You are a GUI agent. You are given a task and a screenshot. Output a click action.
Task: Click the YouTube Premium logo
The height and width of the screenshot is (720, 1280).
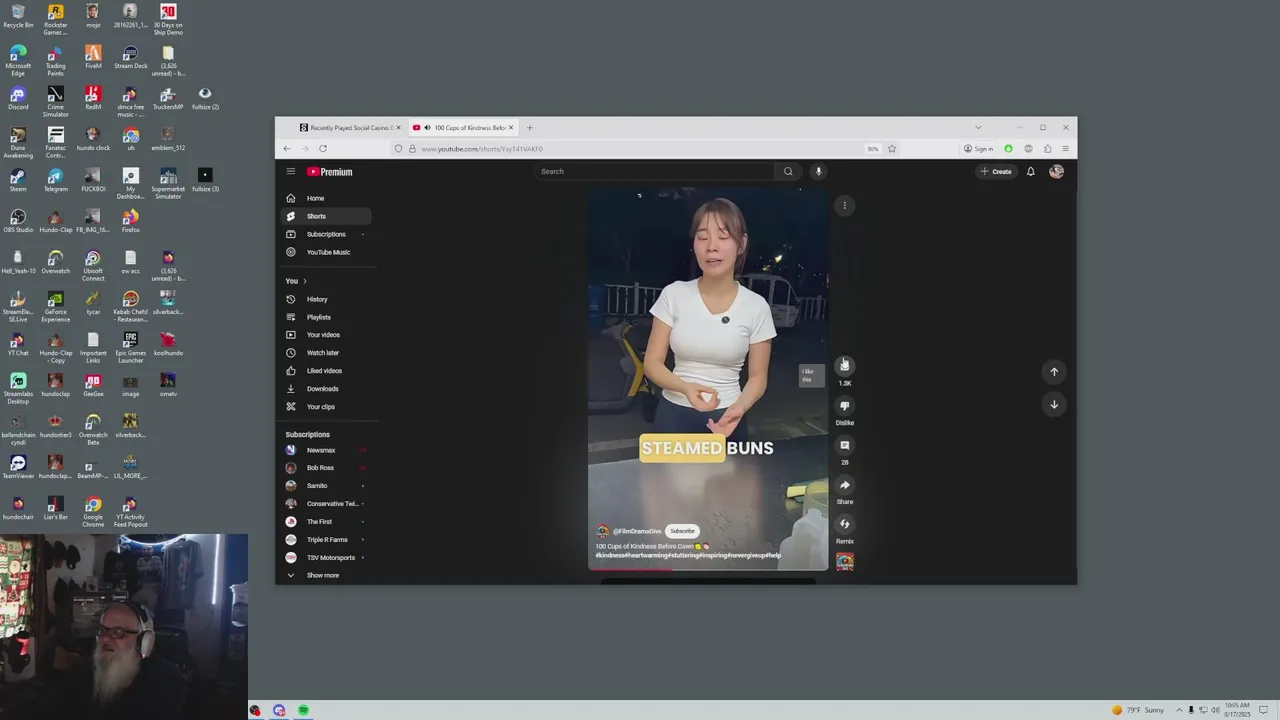[330, 172]
